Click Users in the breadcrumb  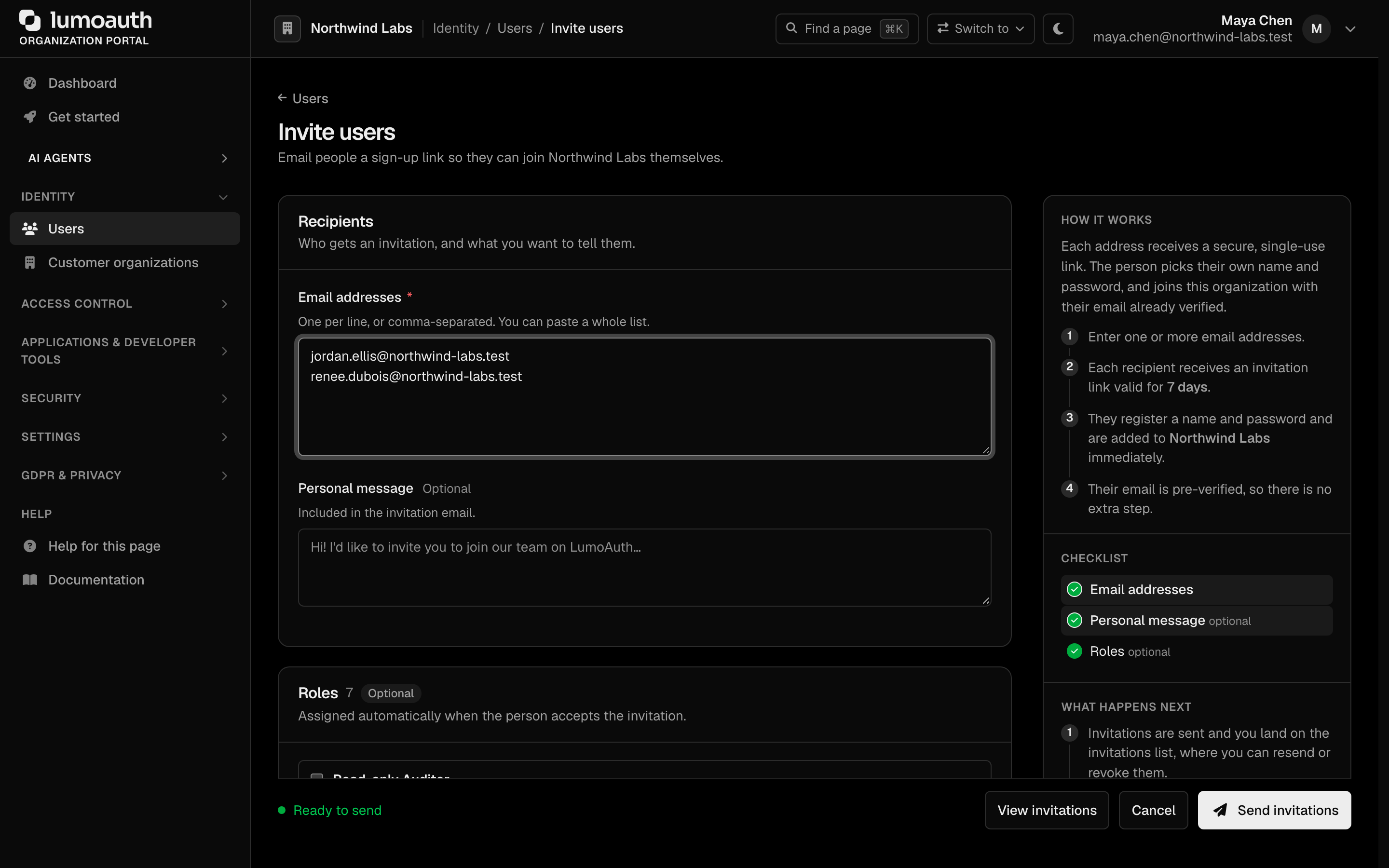click(x=514, y=28)
